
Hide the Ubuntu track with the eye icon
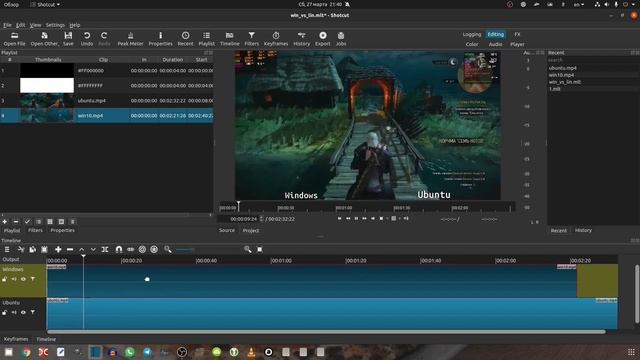click(23, 313)
